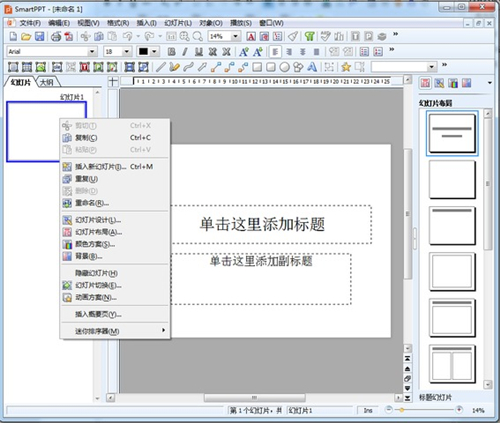Expand the 14% zoom dropdown
500x423 pixels.
pos(236,36)
